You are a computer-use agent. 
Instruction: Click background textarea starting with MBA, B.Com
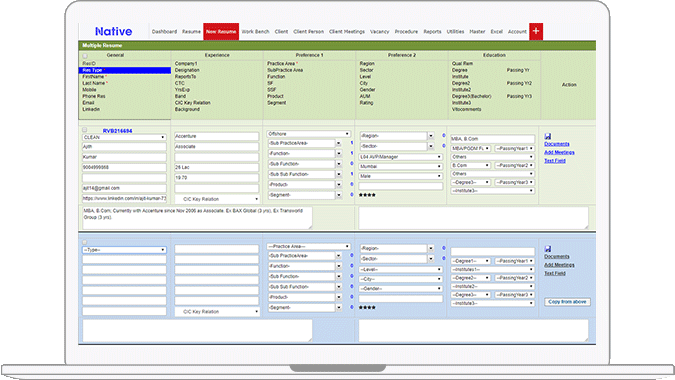tap(198, 217)
